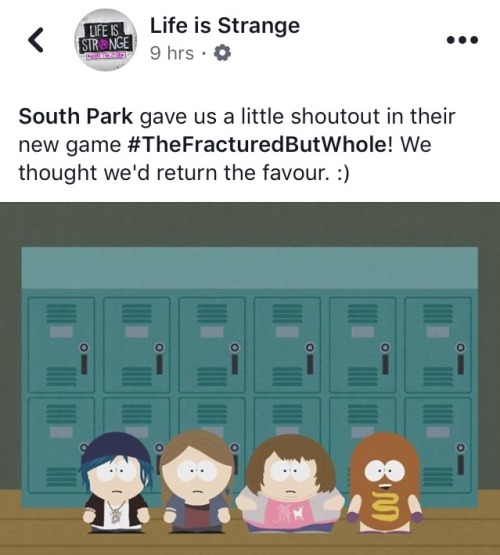Go back using the left chevron arrow
Screen dimensions: 500x555
pos(36,40)
